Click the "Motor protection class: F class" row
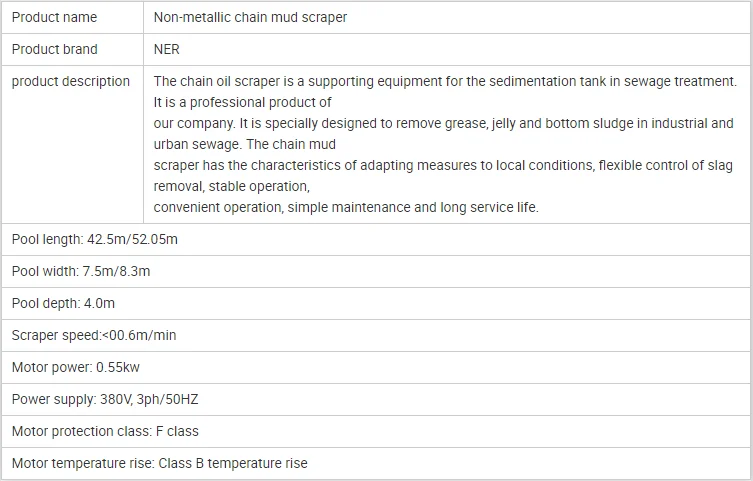This screenshot has width=753, height=481. click(x=105, y=431)
